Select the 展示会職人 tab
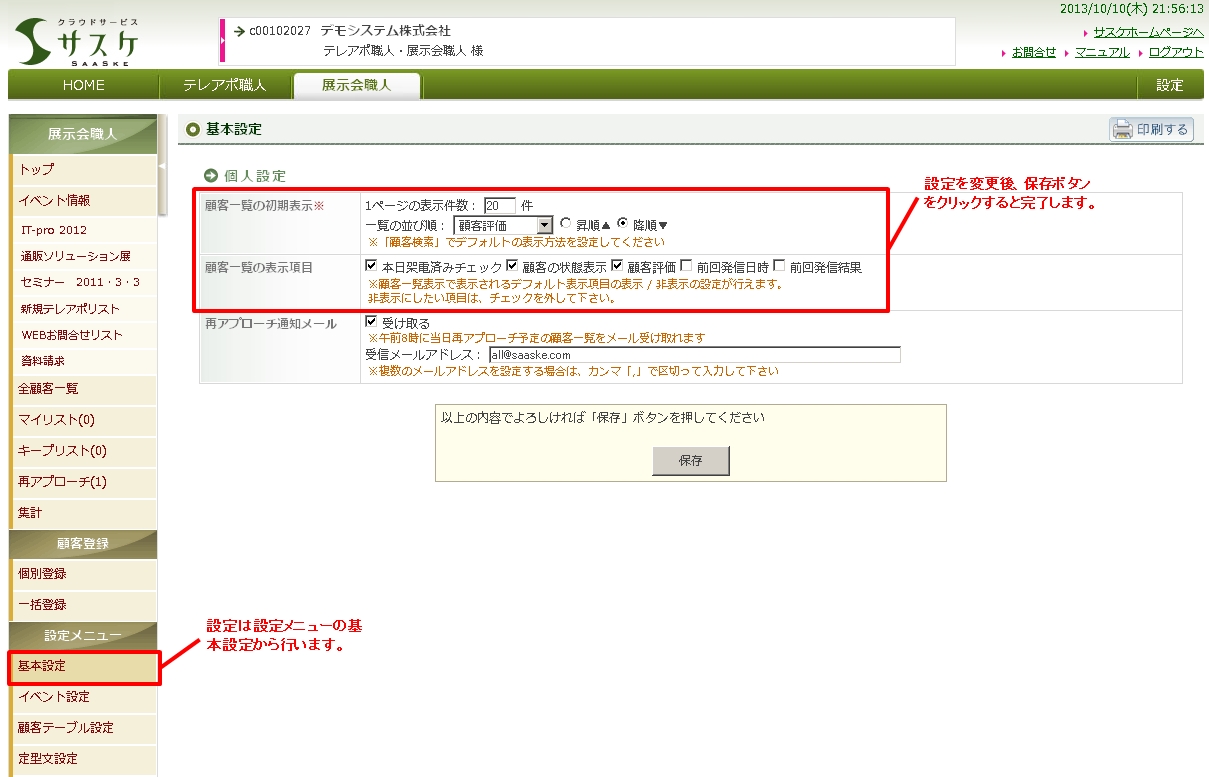 (357, 85)
